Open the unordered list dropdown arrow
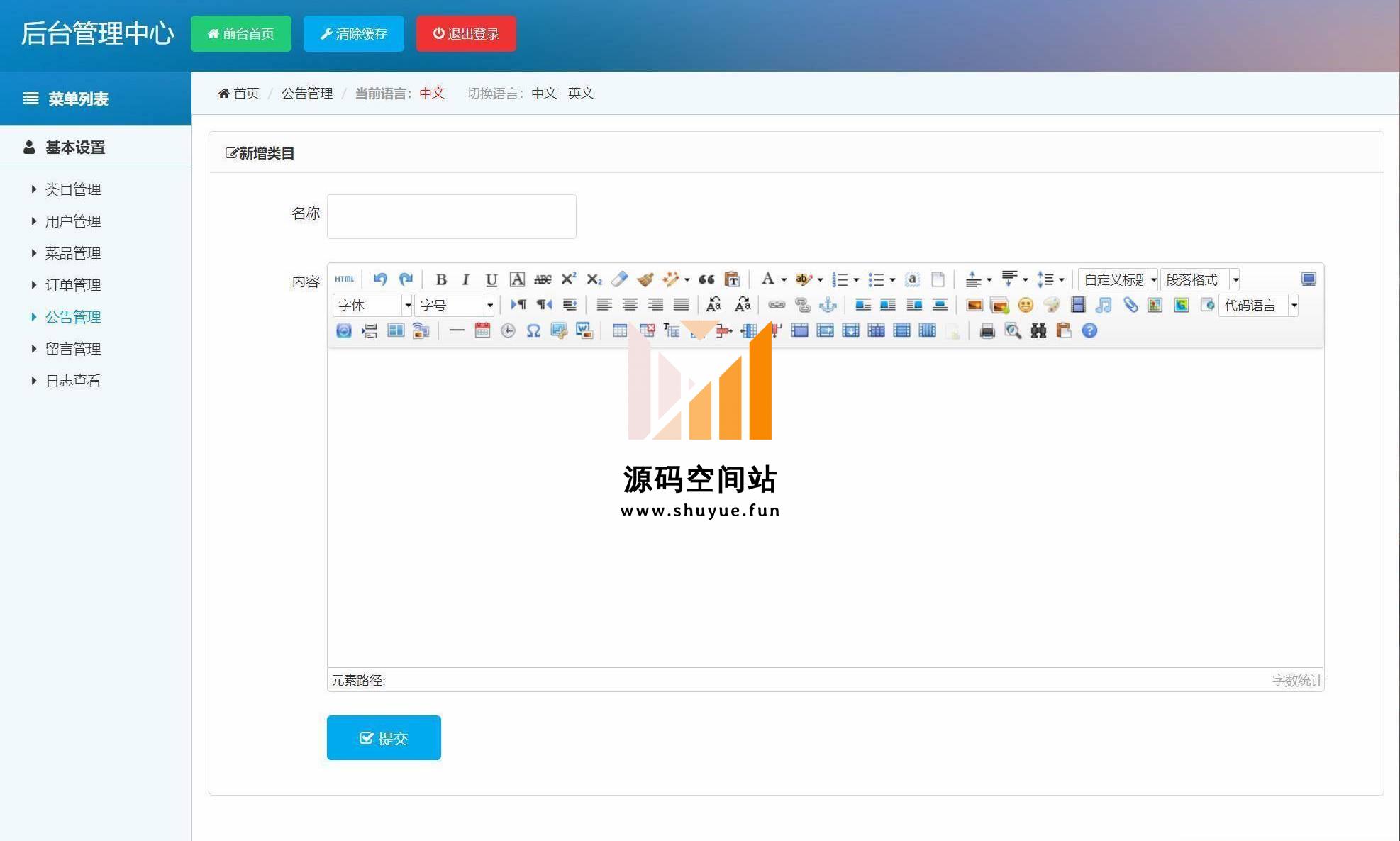The width and height of the screenshot is (1400, 841). click(893, 280)
